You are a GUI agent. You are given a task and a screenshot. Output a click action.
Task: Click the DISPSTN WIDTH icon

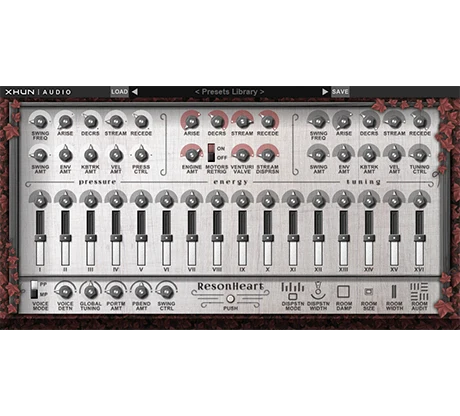coord(318,291)
